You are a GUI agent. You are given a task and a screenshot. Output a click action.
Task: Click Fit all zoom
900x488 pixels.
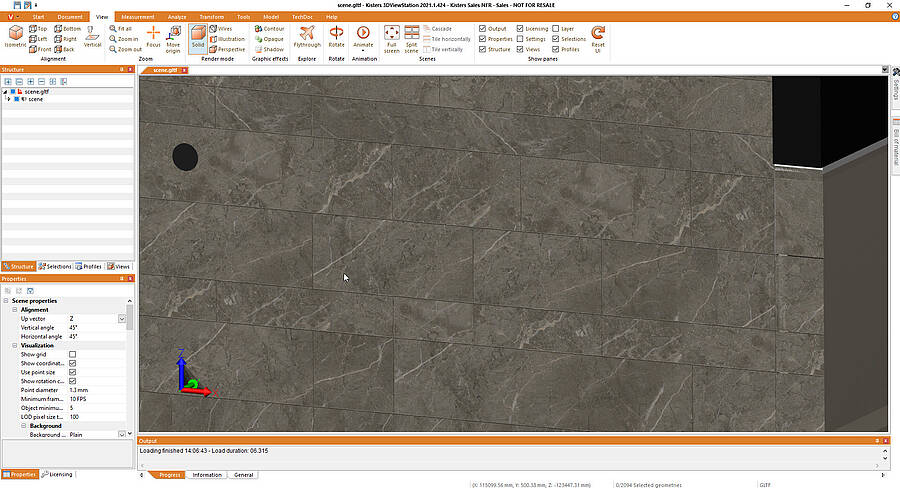[121, 29]
